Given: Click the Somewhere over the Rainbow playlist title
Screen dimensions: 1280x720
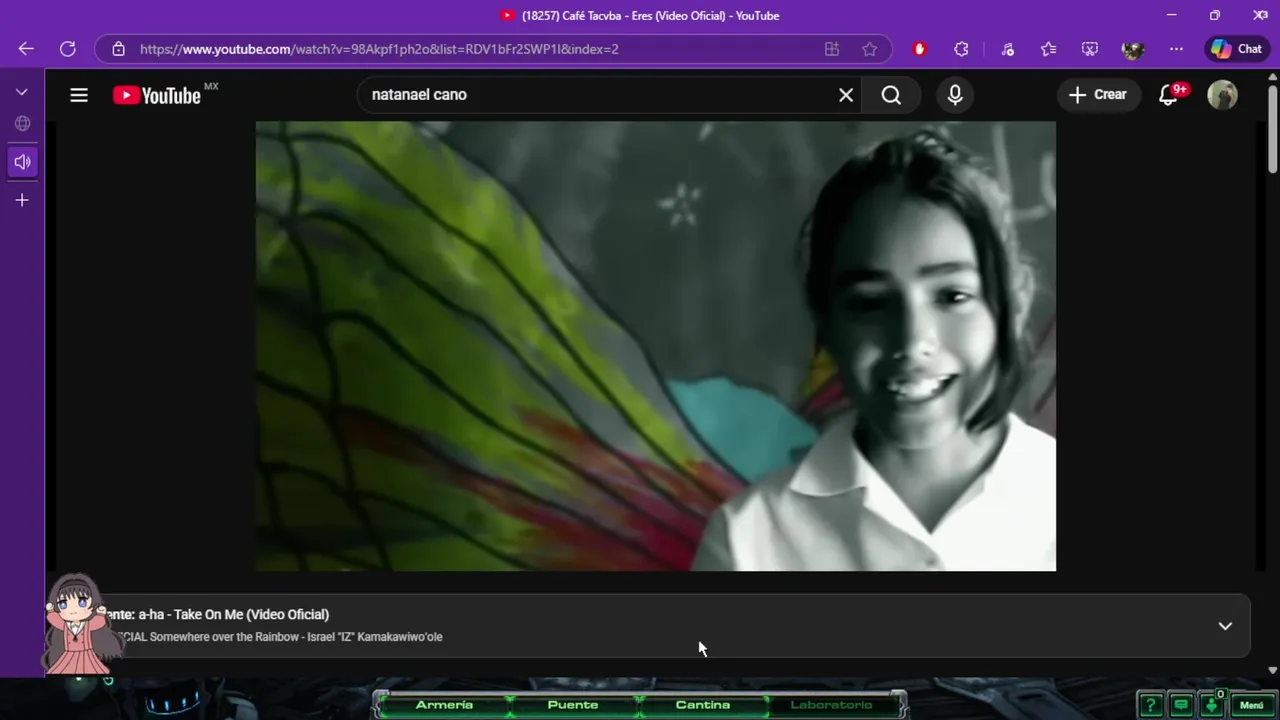Looking at the screenshot, I should click(296, 637).
